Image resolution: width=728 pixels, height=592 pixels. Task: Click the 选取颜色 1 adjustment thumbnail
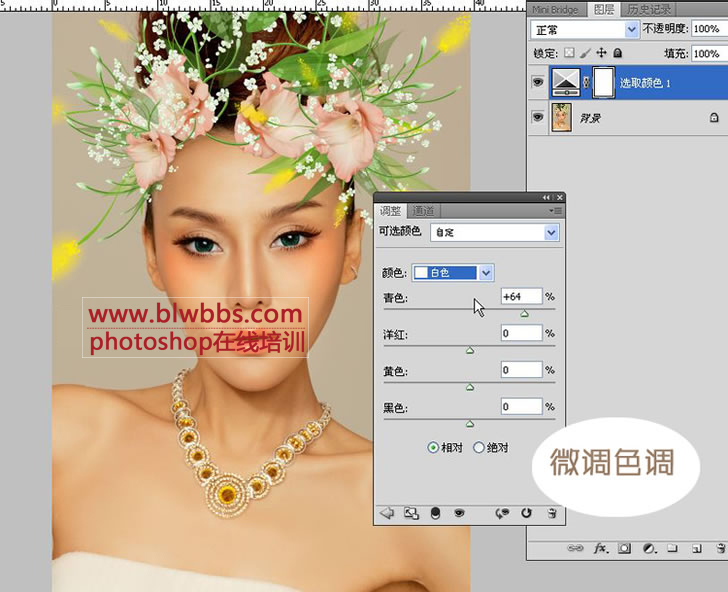(566, 82)
